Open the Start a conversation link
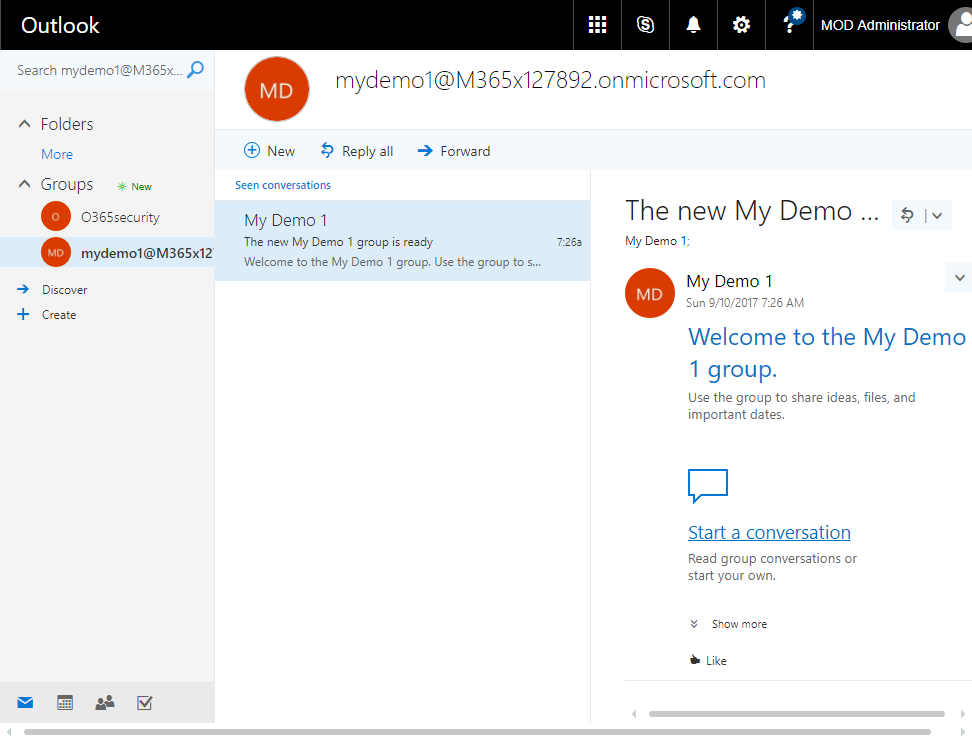This screenshot has width=972, height=741. pos(769,532)
